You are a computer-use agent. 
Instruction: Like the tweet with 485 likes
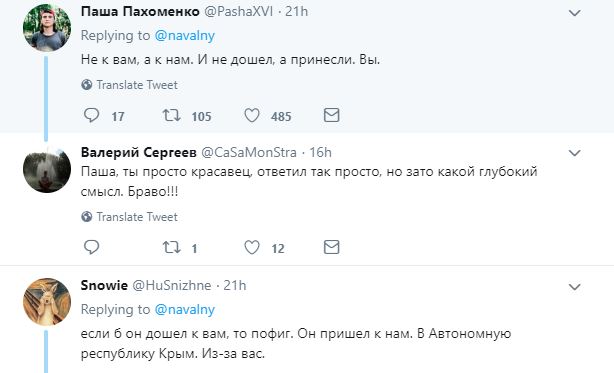tap(252, 115)
